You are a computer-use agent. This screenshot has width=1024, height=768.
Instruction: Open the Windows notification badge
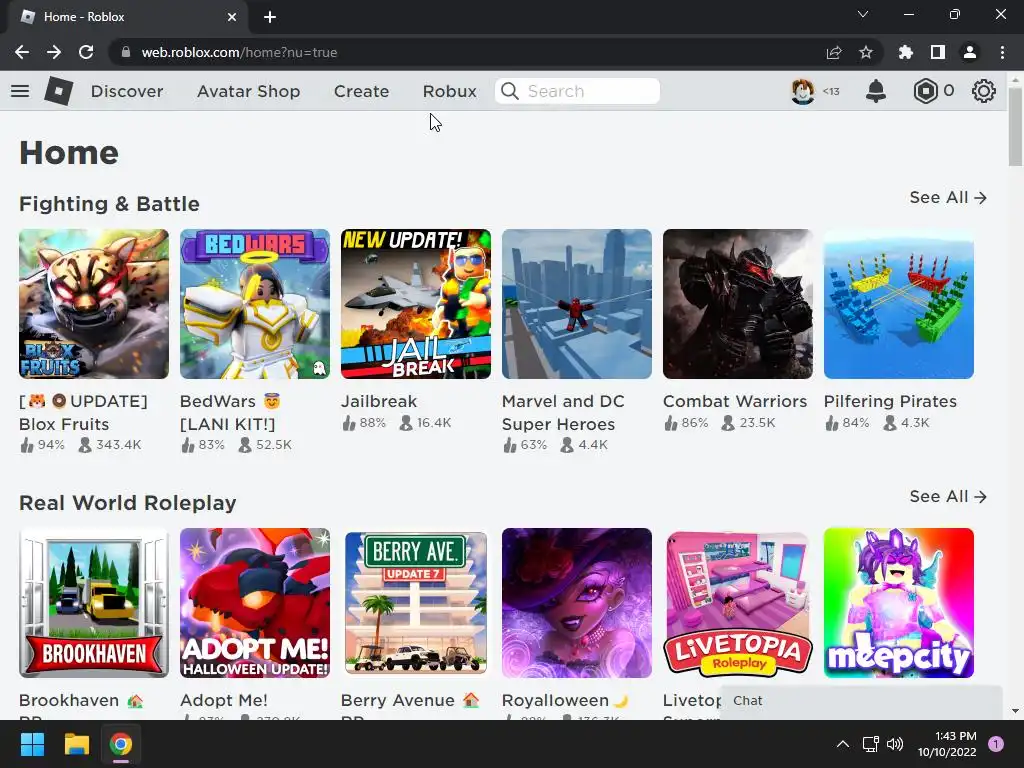click(996, 744)
